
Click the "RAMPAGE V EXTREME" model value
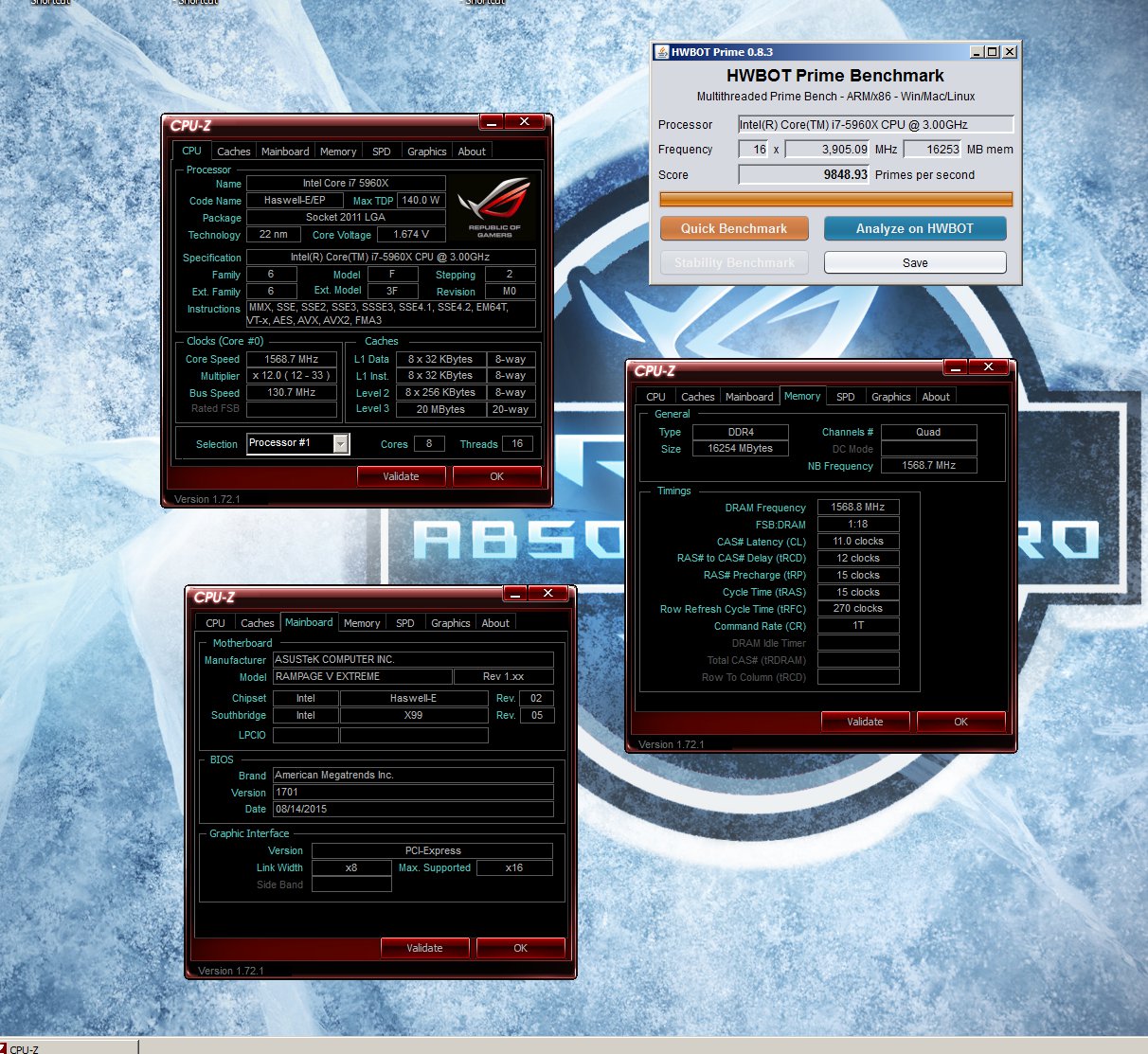coord(362,676)
